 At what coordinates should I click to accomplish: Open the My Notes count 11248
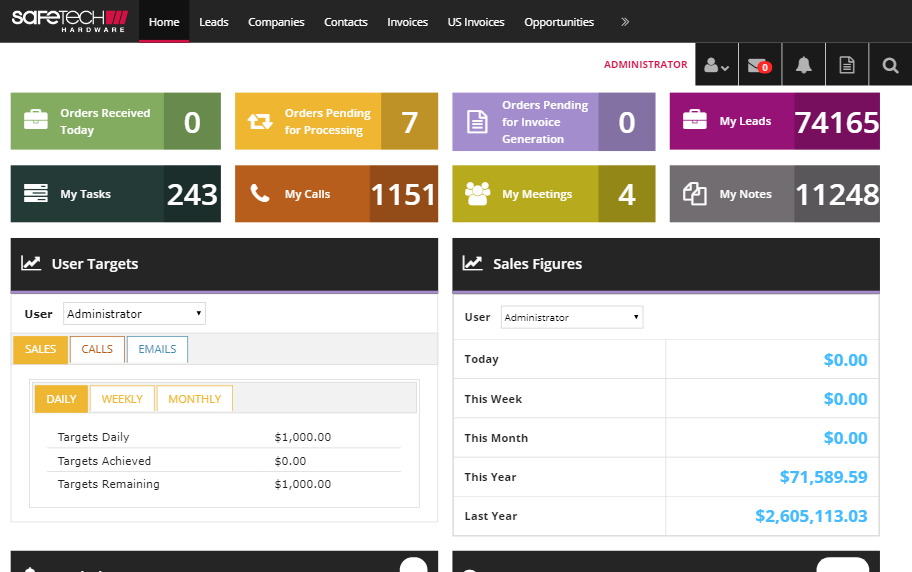[x=837, y=194]
